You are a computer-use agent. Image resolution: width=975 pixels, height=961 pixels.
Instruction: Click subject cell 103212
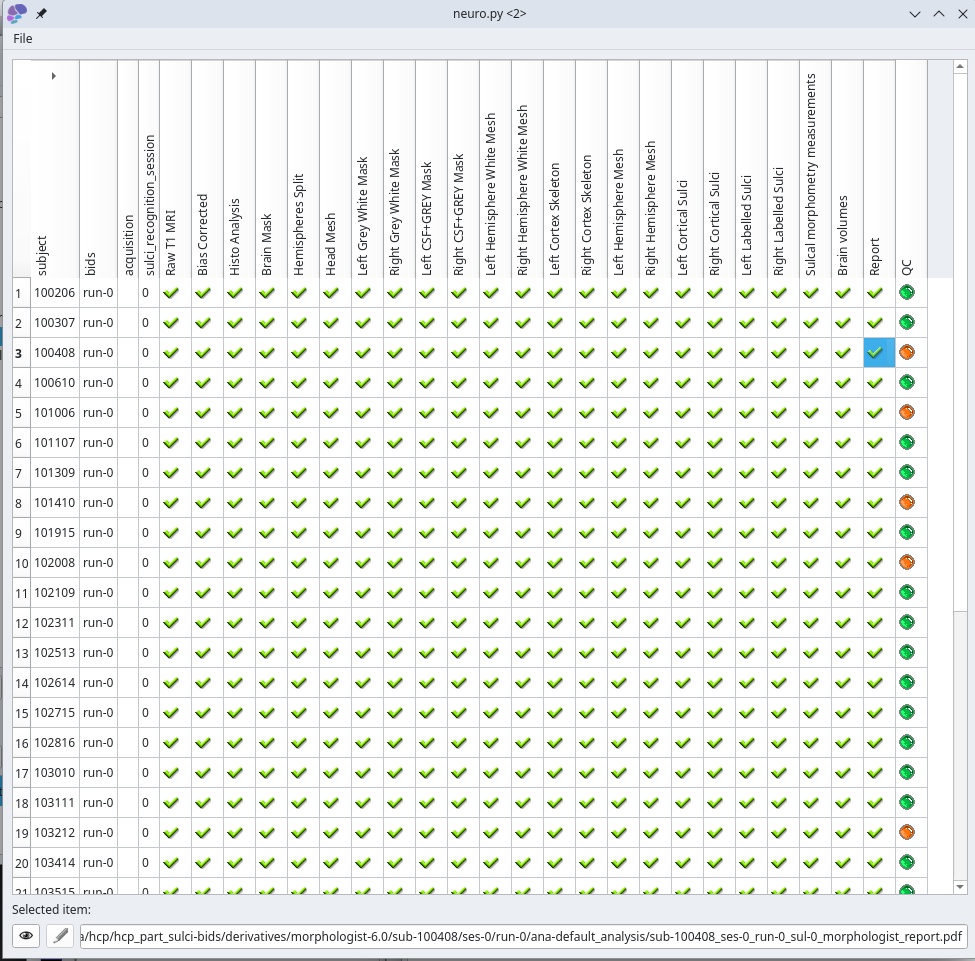(55, 832)
